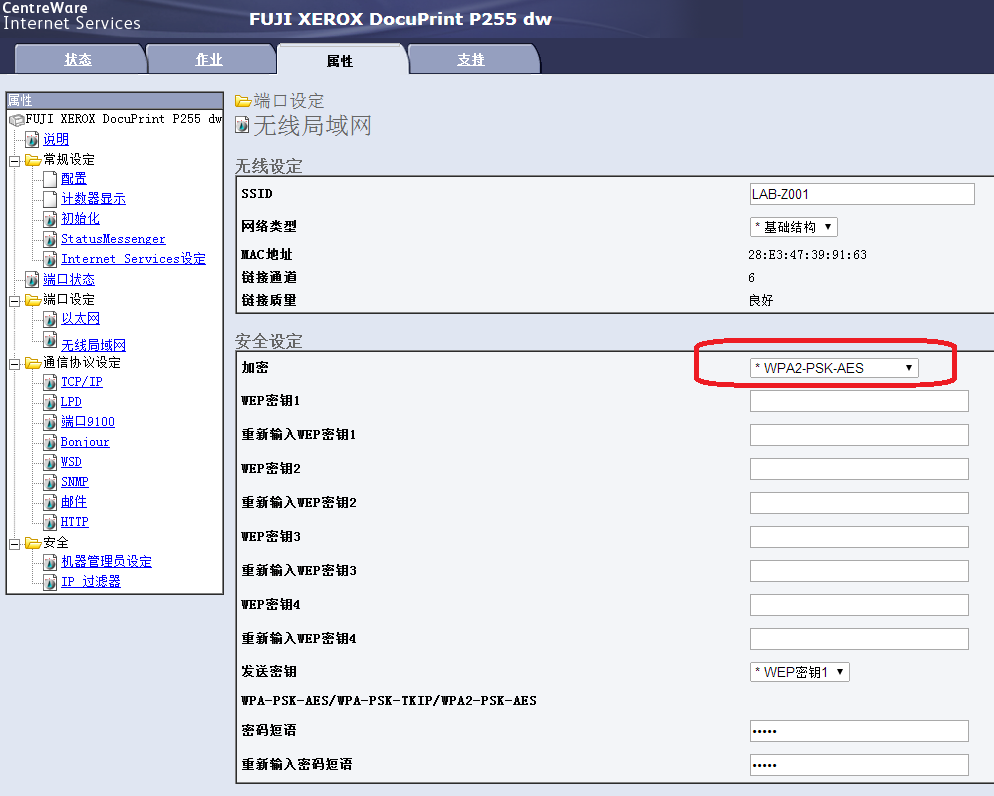Click the page icon next to IP 过滤器
The image size is (994, 796).
coord(50,582)
